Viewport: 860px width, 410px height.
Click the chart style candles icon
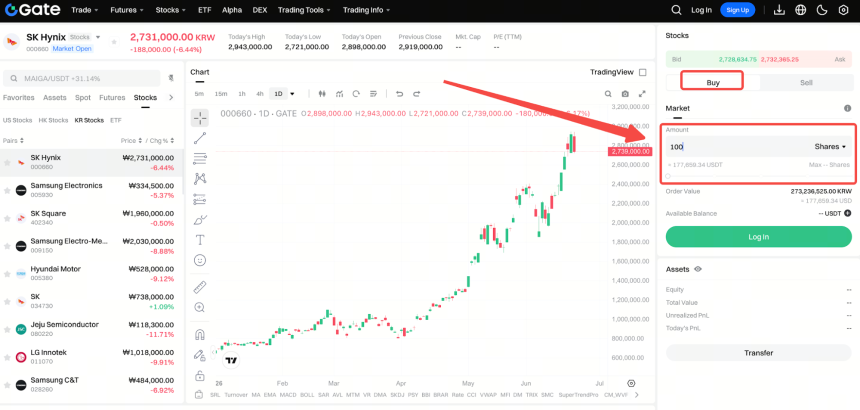pos(322,94)
